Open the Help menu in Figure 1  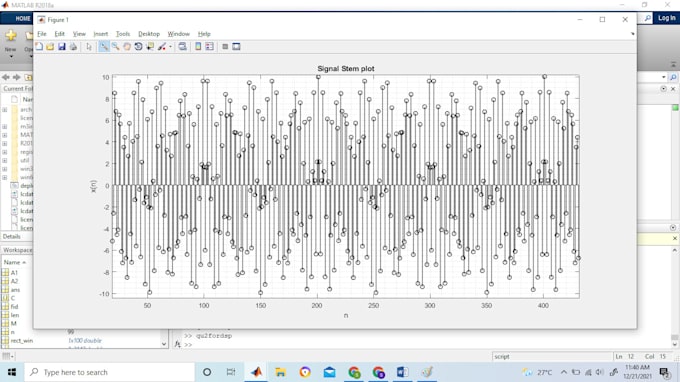click(204, 34)
